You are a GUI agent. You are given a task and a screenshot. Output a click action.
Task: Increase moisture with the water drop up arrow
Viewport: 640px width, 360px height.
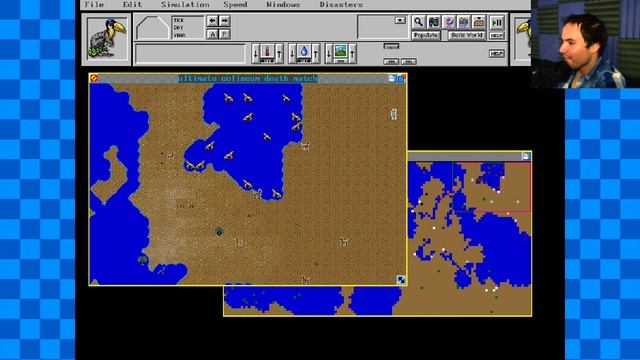(x=316, y=53)
